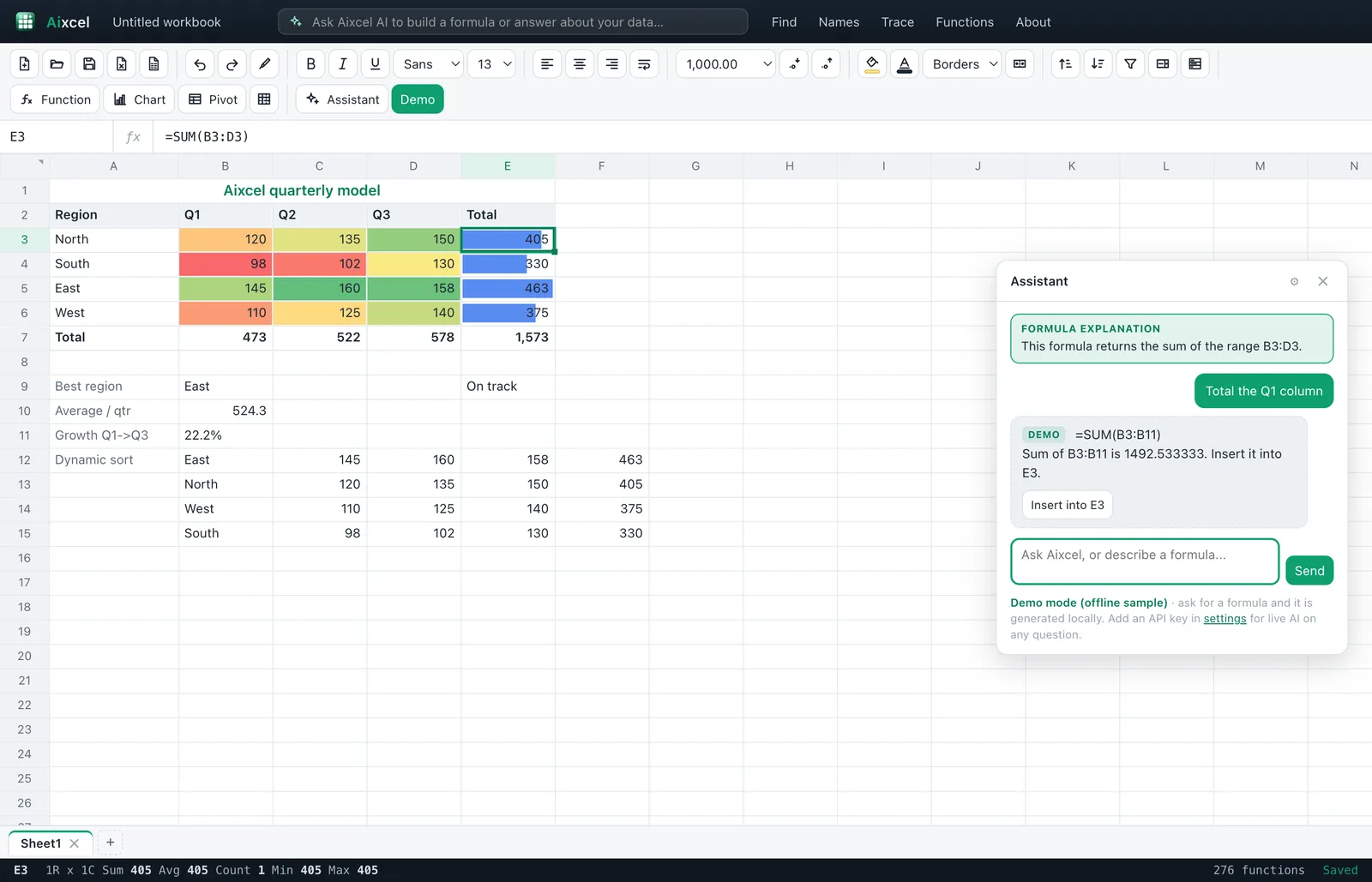Click the merge cells icon
The image size is (1372, 882).
coord(1020,64)
